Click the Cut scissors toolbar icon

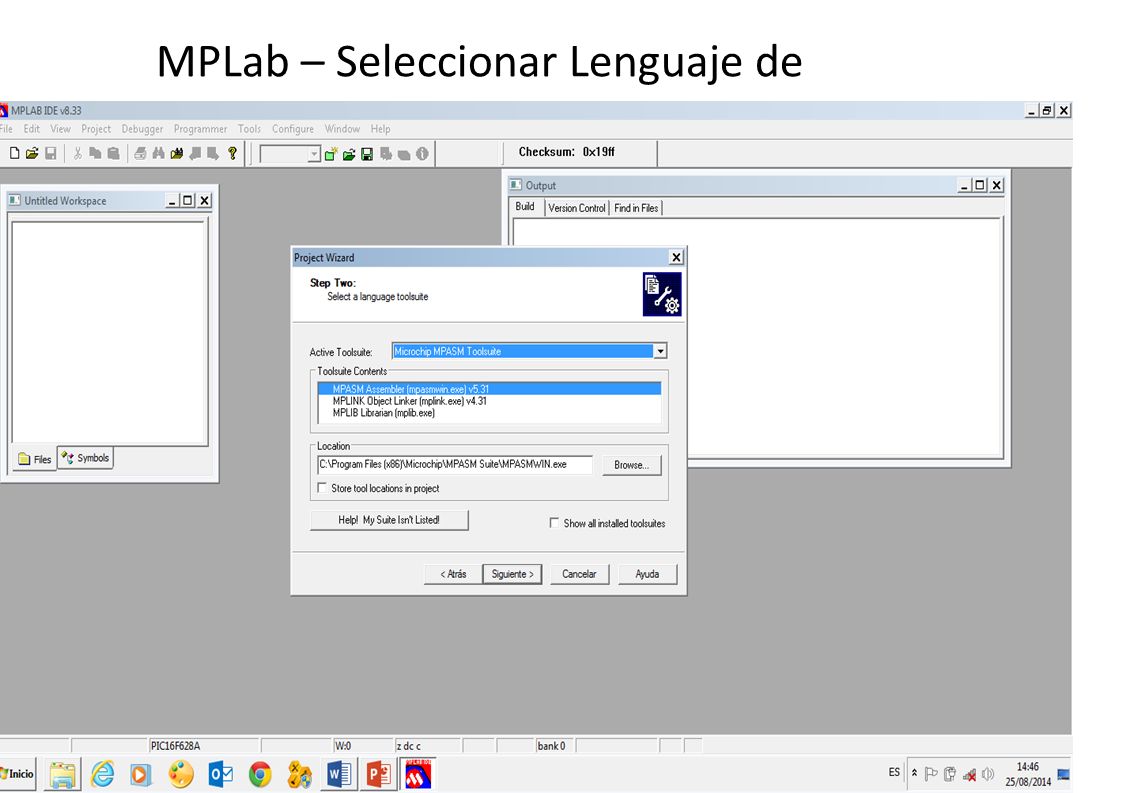(x=77, y=153)
